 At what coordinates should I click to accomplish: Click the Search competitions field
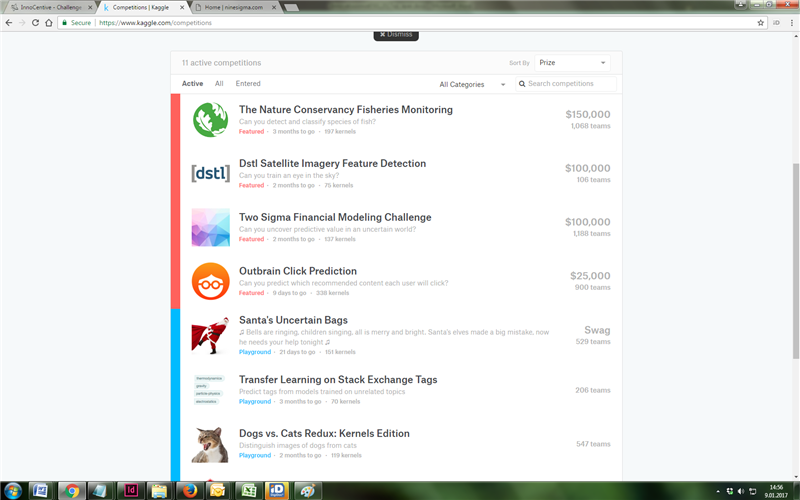tap(570, 84)
